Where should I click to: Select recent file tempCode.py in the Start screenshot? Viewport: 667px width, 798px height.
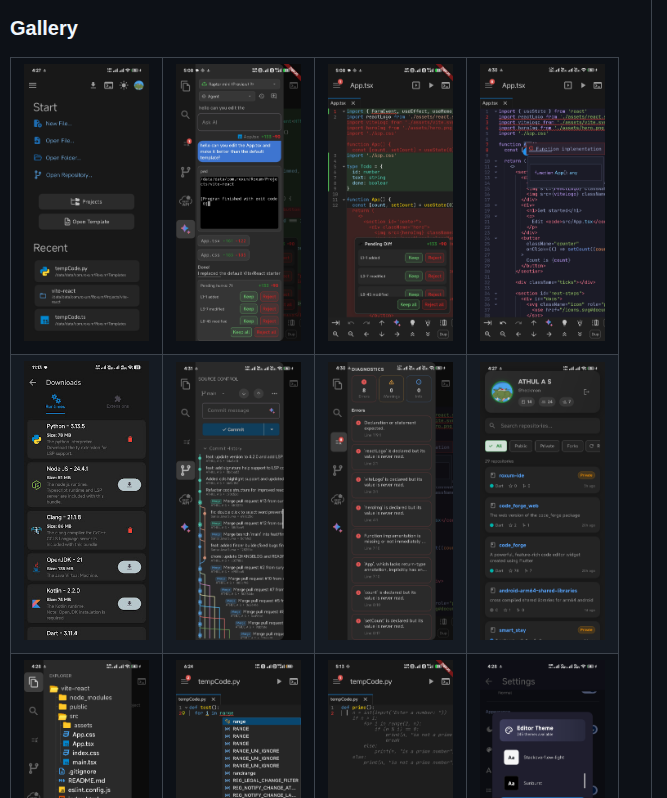pos(87,271)
